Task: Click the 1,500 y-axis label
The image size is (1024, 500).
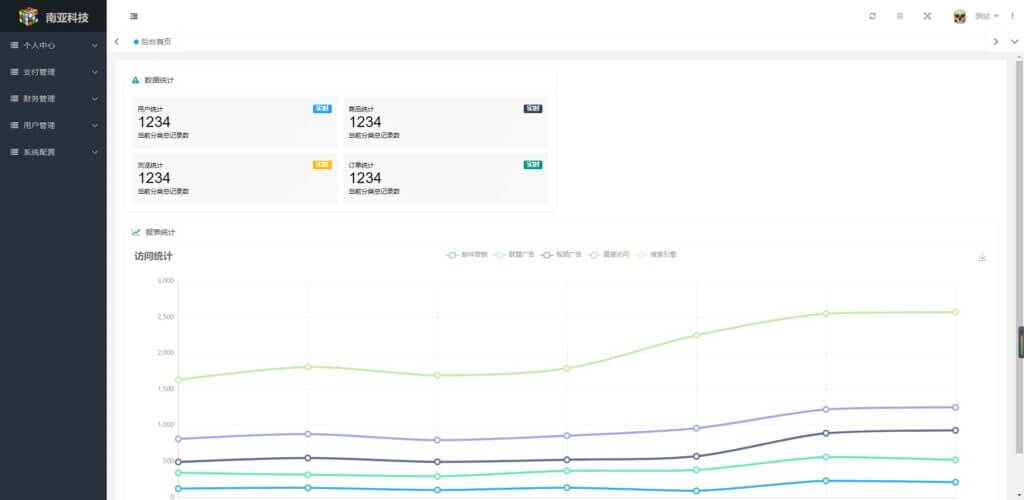Action: point(166,389)
